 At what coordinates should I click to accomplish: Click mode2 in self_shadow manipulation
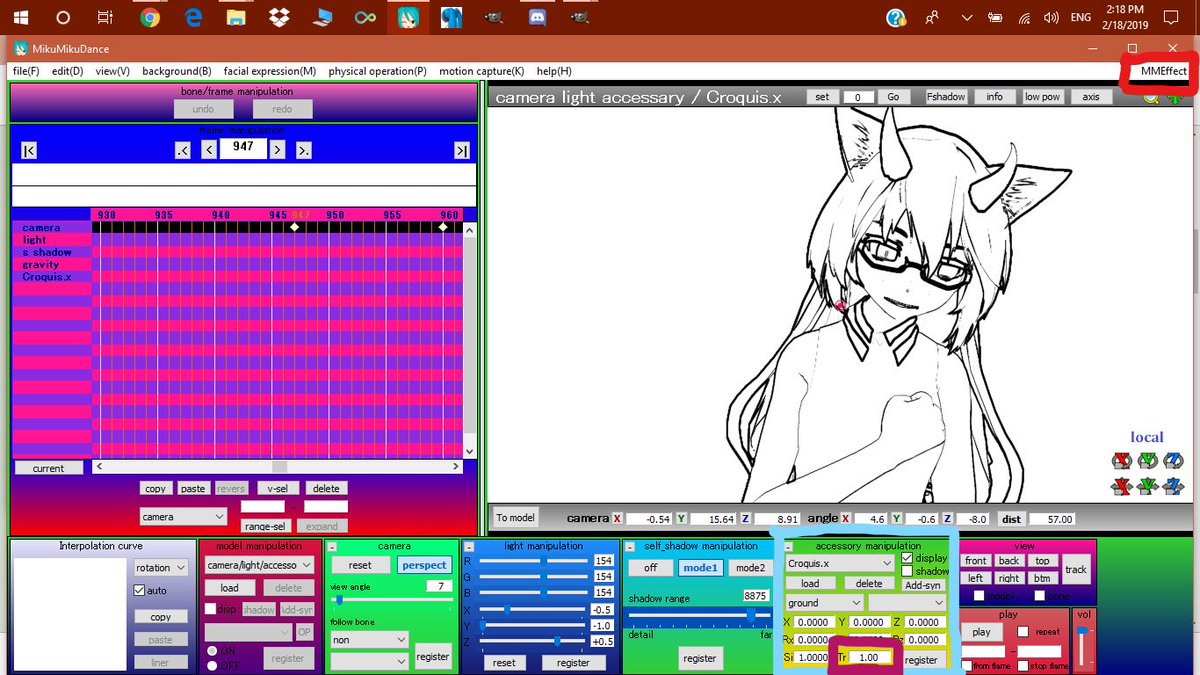pos(750,567)
